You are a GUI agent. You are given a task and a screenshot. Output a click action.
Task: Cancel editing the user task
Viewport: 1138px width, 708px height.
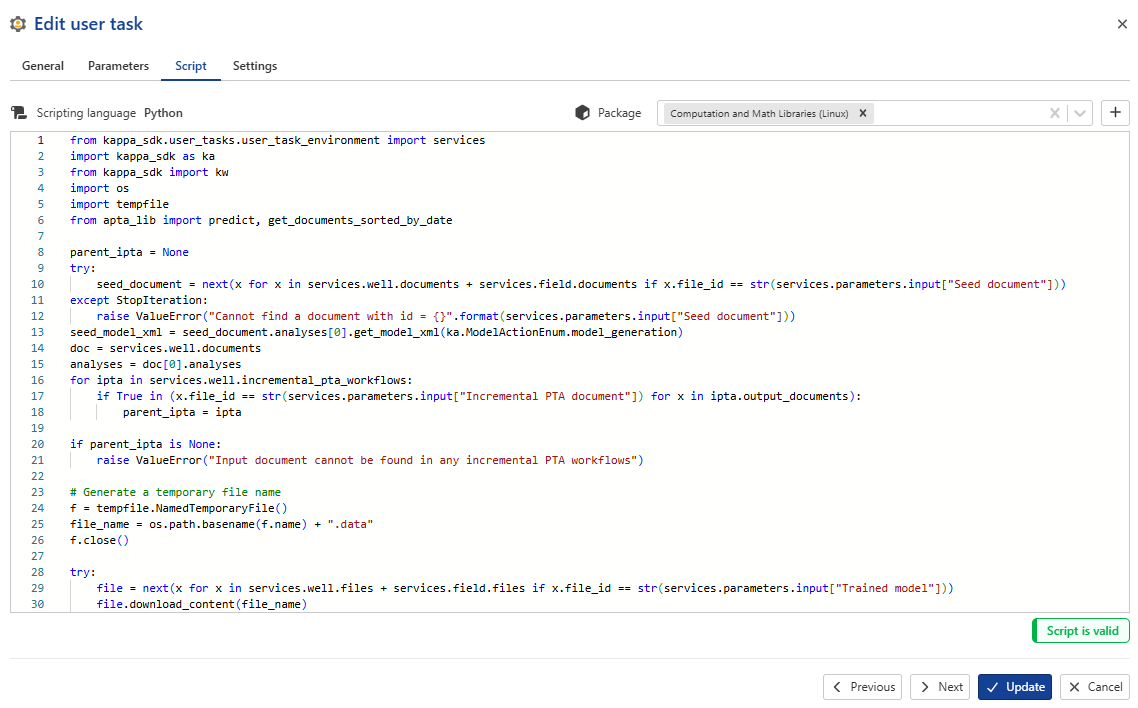coord(1095,687)
